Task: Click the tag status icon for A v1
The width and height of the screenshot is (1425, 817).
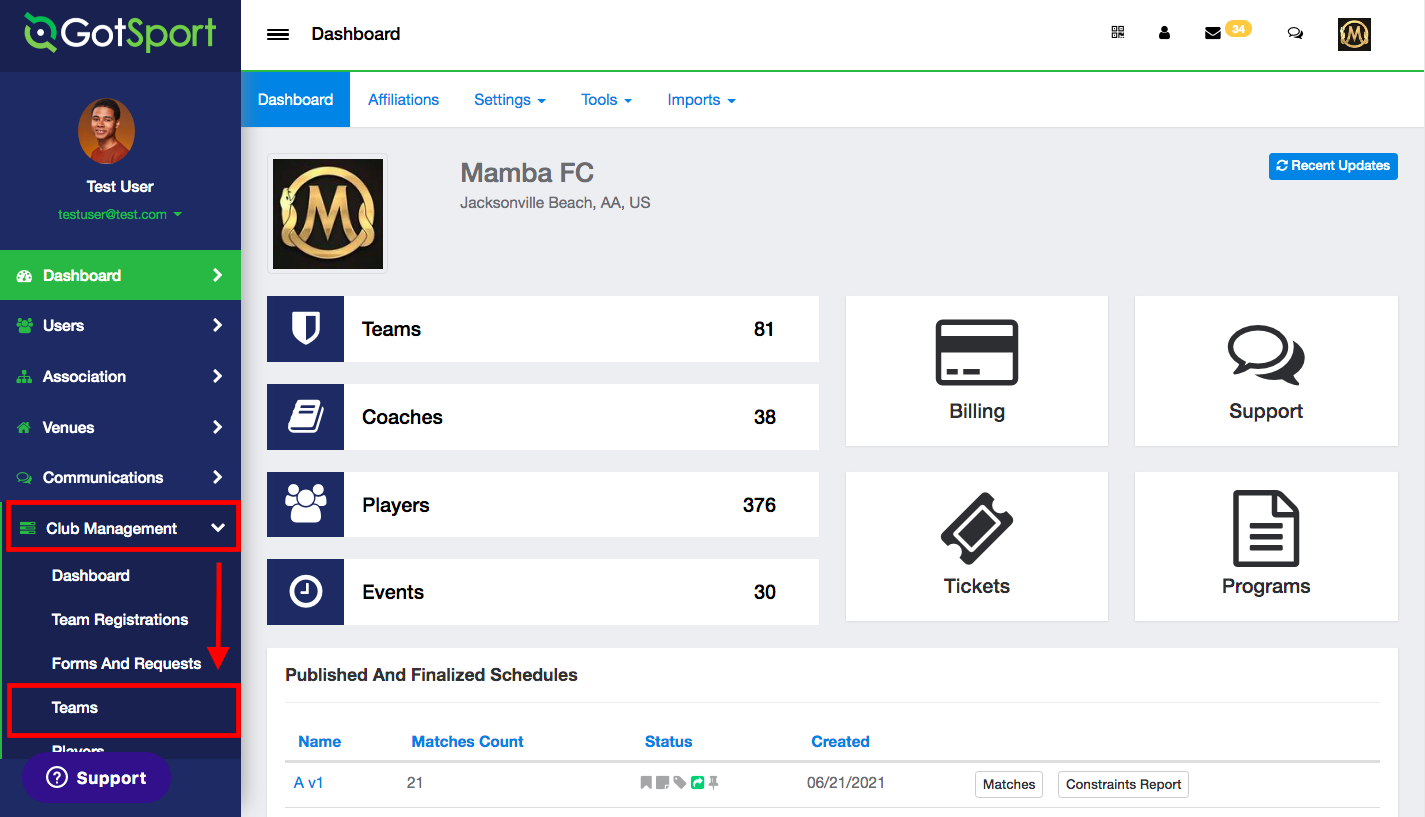Action: (680, 783)
